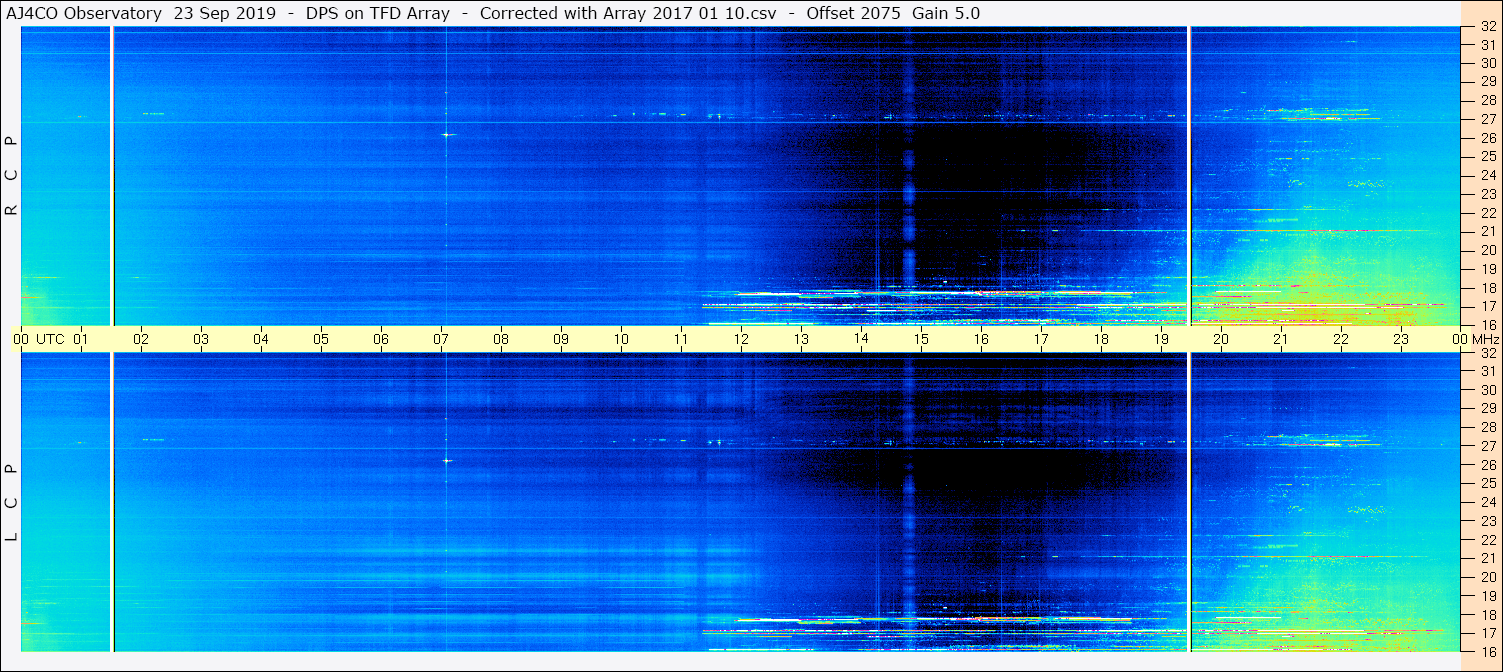Click the MHz unit label
The image size is (1503, 672).
(1481, 340)
